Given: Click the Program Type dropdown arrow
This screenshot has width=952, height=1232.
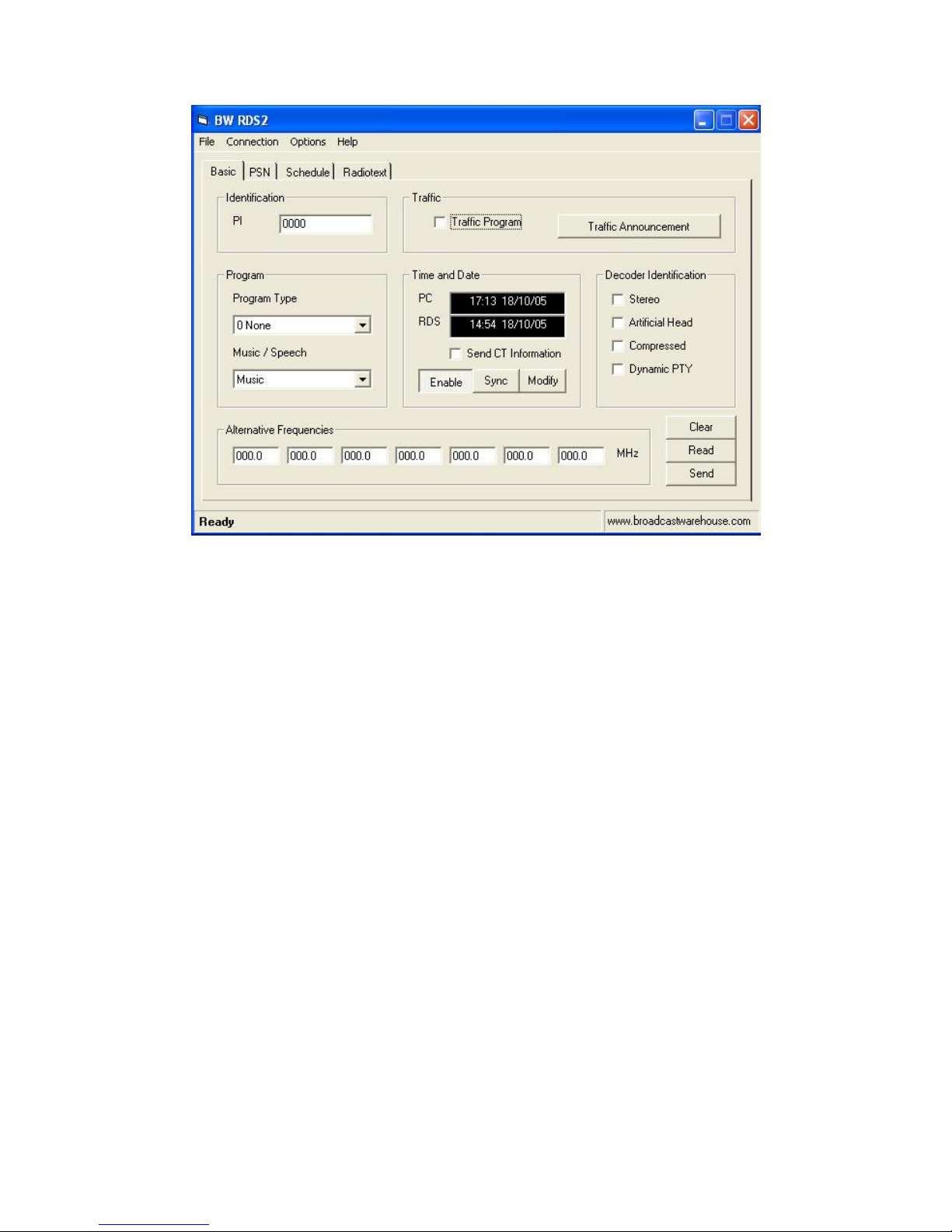Looking at the screenshot, I should click(362, 325).
